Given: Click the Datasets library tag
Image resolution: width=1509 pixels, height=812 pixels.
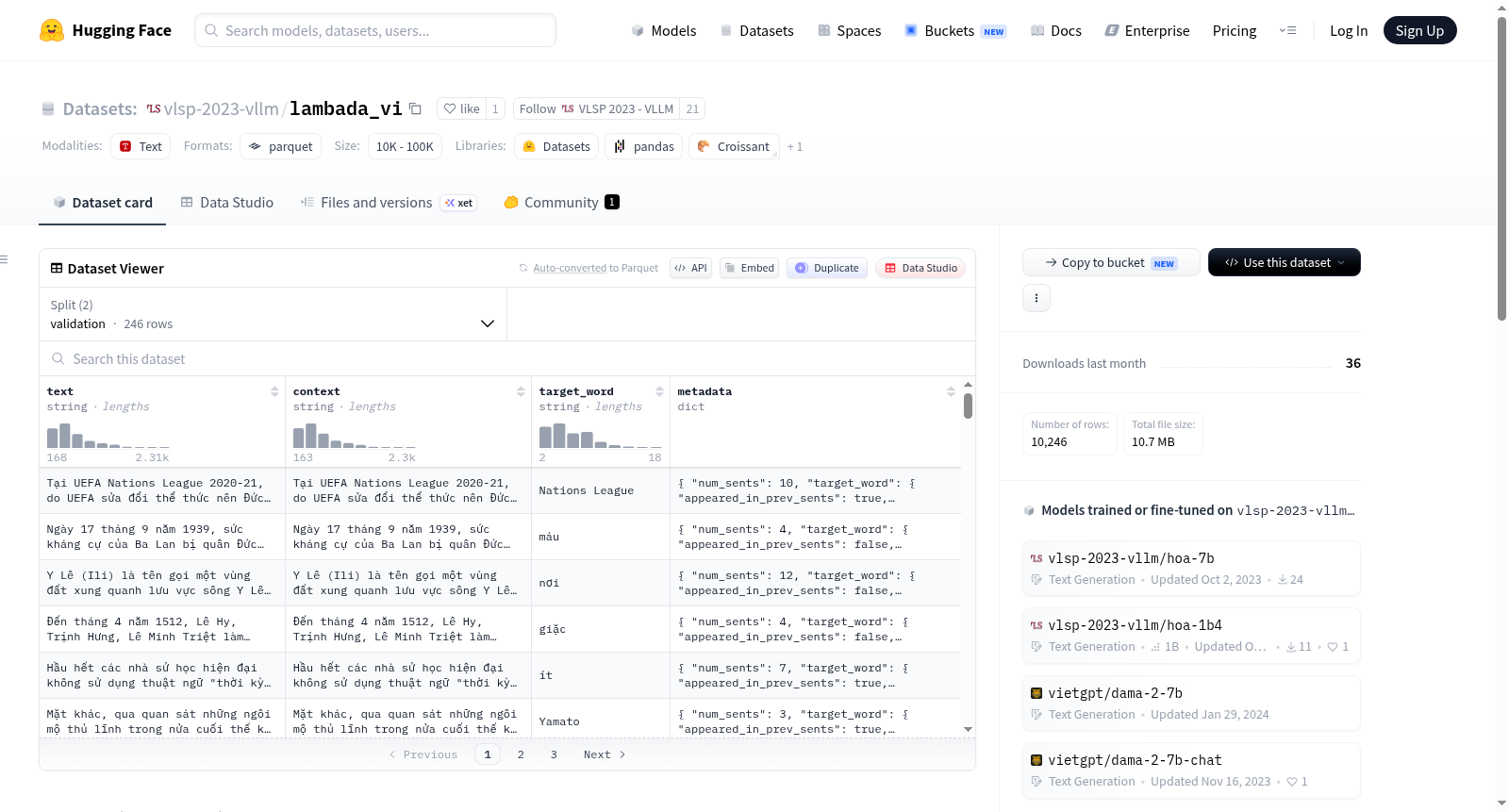Looking at the screenshot, I should pyautogui.click(x=556, y=146).
